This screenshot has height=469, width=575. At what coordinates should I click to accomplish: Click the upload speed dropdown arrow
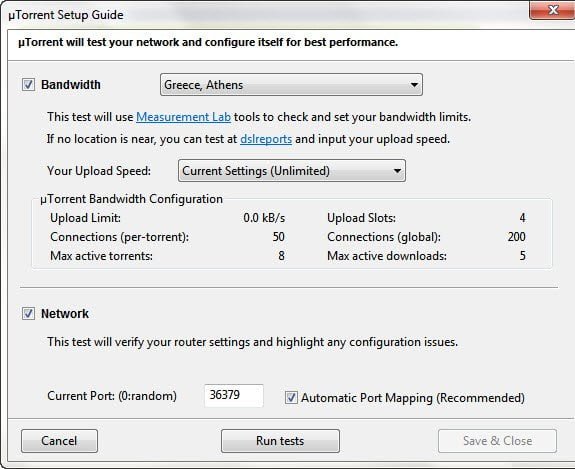(397, 171)
